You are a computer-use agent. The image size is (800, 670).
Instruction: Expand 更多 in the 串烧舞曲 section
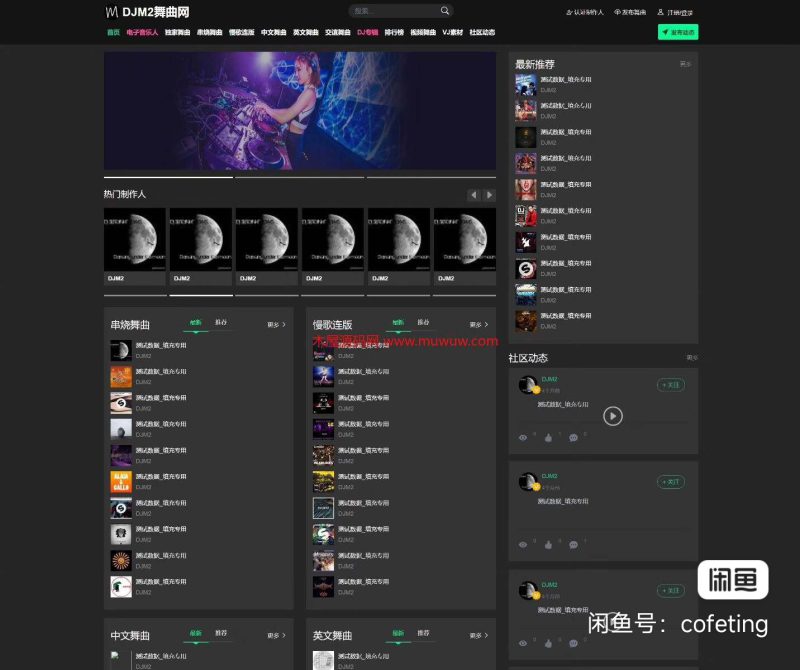[277, 325]
